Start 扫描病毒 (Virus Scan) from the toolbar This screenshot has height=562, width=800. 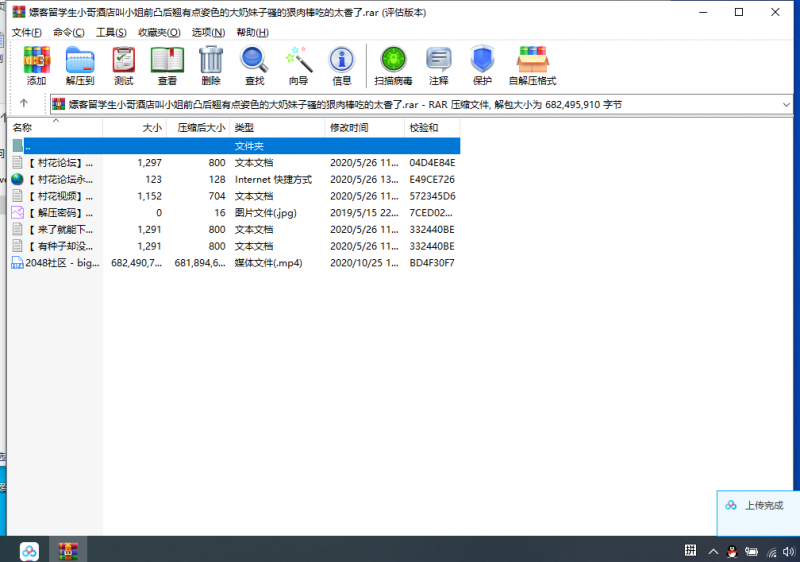[x=391, y=65]
